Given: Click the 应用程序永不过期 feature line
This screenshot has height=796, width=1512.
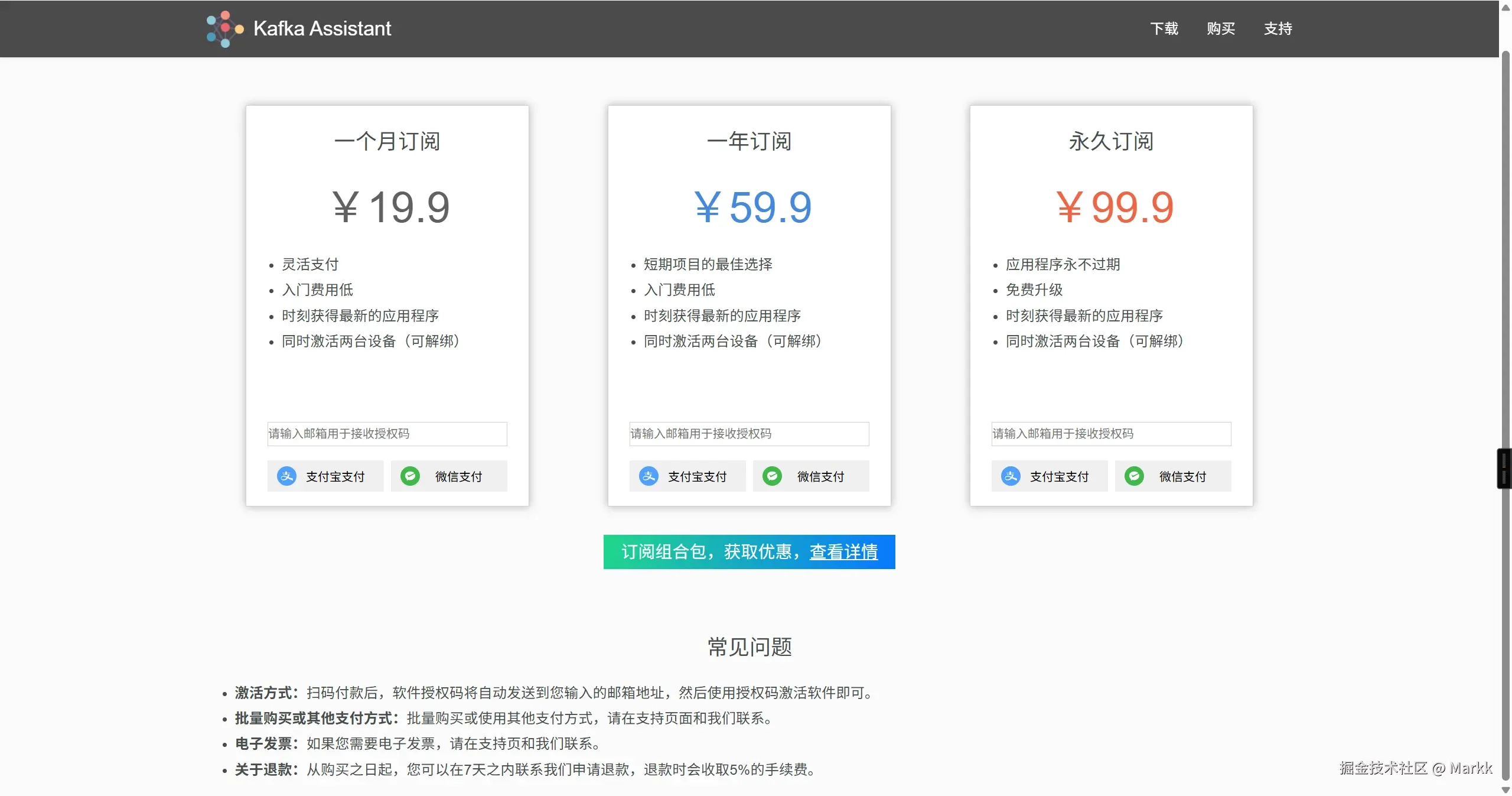Looking at the screenshot, I should [x=1063, y=264].
